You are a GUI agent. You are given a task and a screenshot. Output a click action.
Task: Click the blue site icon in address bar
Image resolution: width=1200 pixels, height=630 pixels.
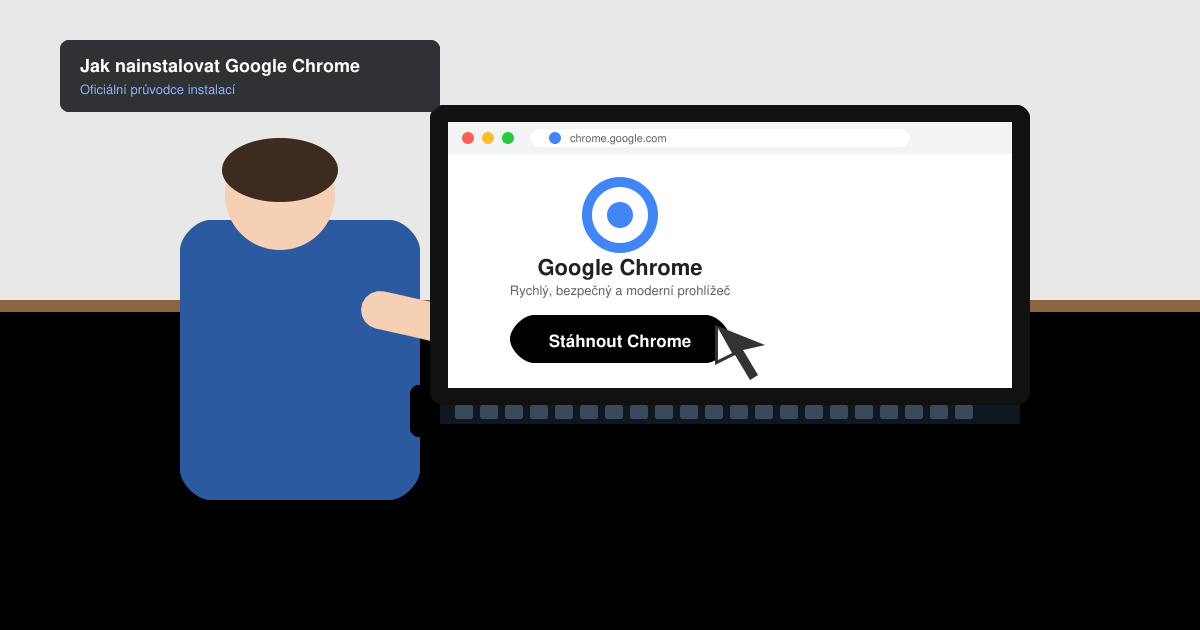555,138
